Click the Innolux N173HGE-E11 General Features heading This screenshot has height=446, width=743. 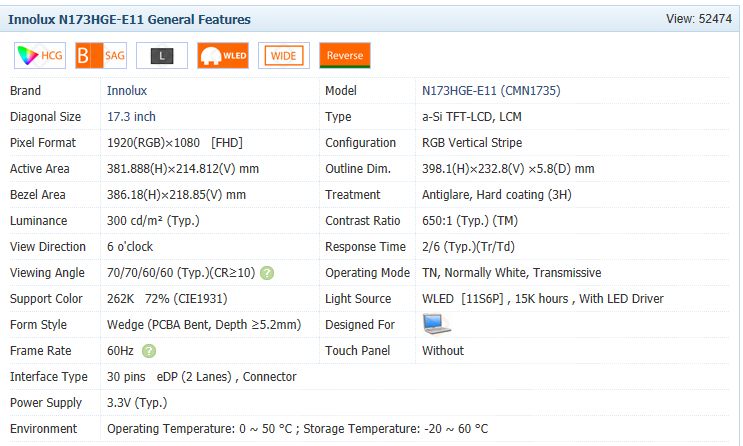pyautogui.click(x=129, y=19)
